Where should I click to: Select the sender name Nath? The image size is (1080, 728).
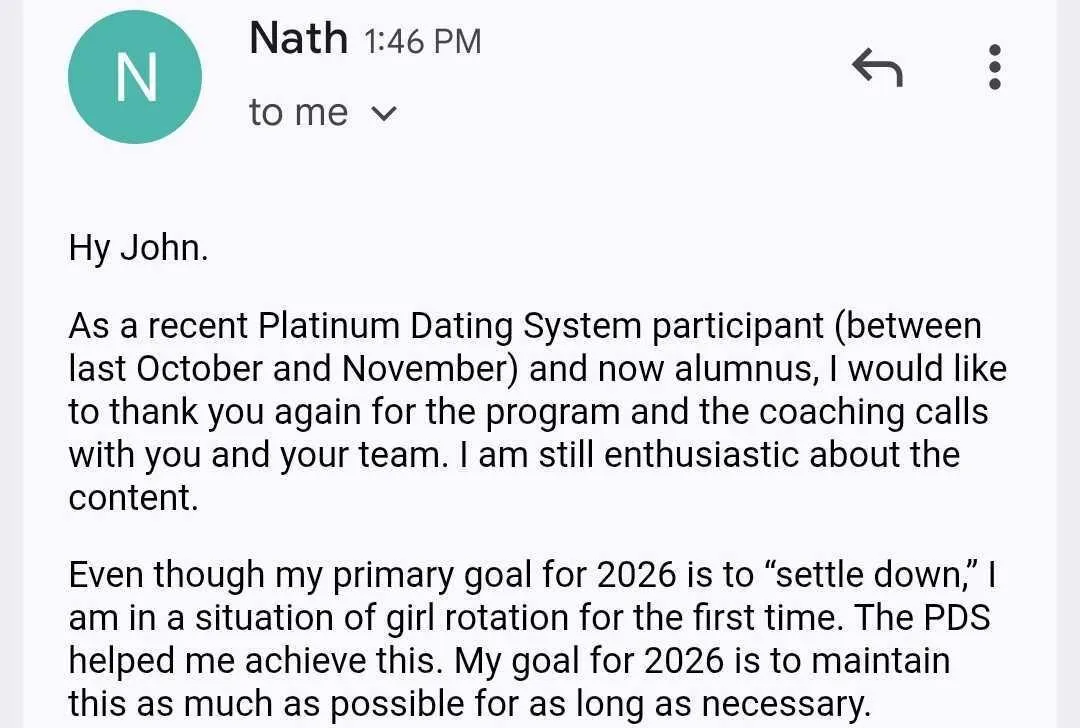pos(297,40)
